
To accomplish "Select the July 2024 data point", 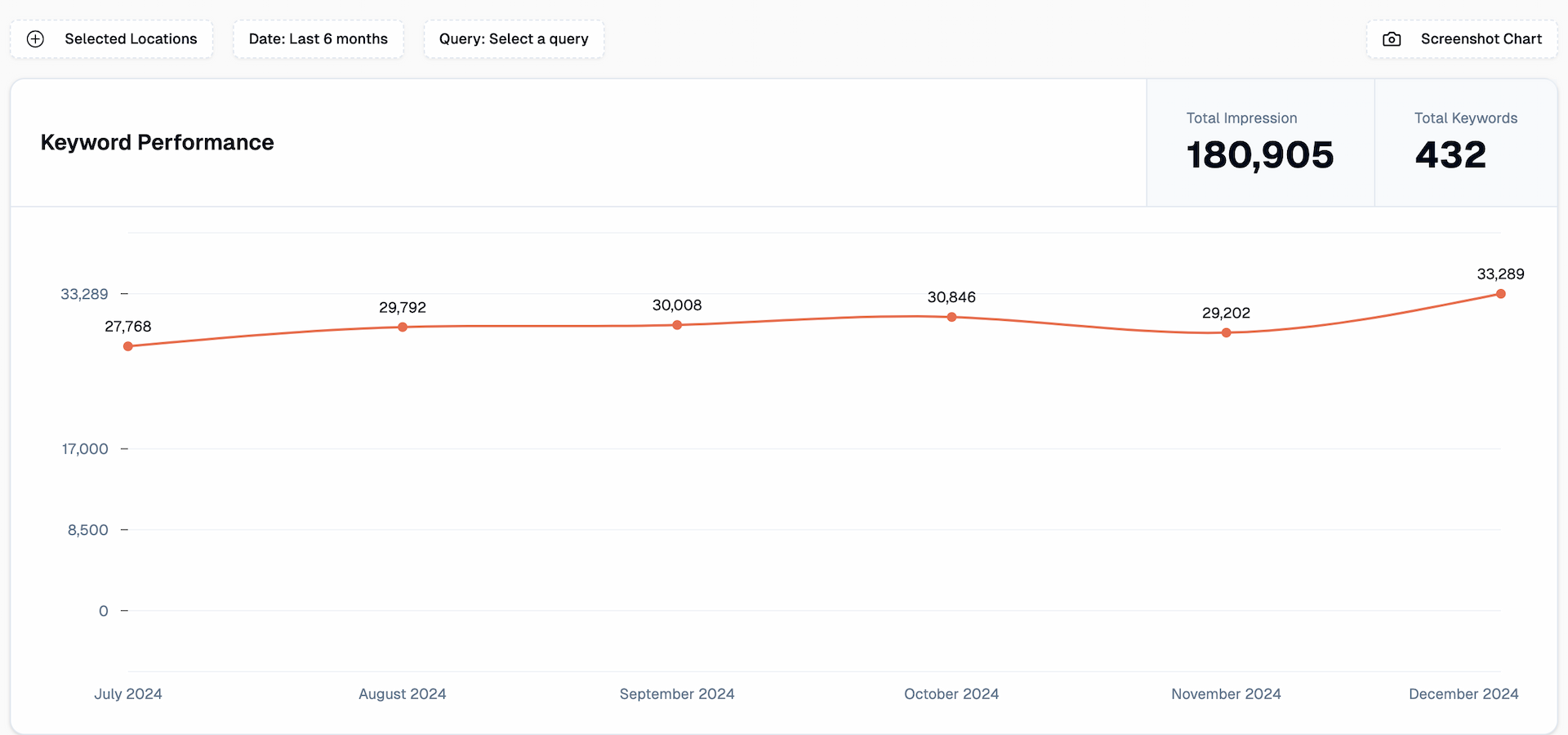I will (128, 346).
